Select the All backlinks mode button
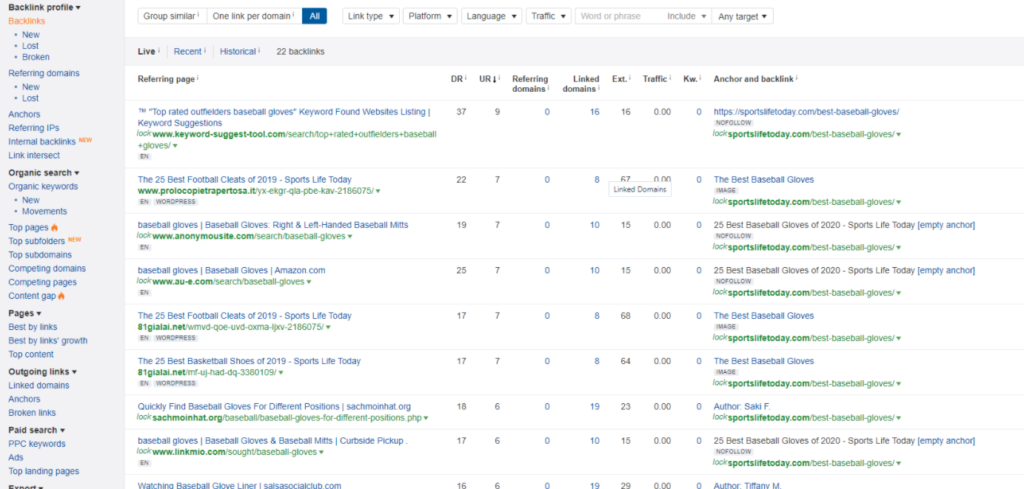This screenshot has width=1024, height=489. pyautogui.click(x=314, y=16)
